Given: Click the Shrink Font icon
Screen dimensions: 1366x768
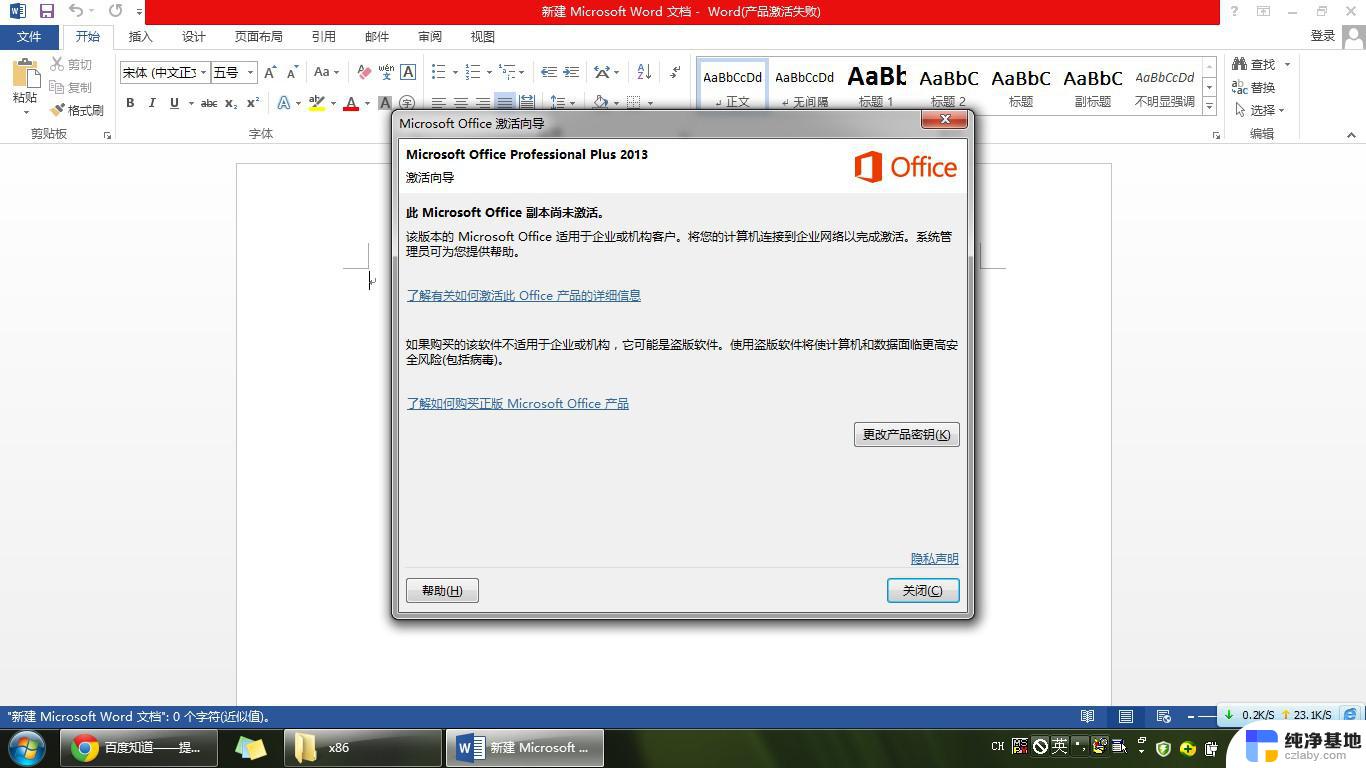Looking at the screenshot, I should point(292,72).
